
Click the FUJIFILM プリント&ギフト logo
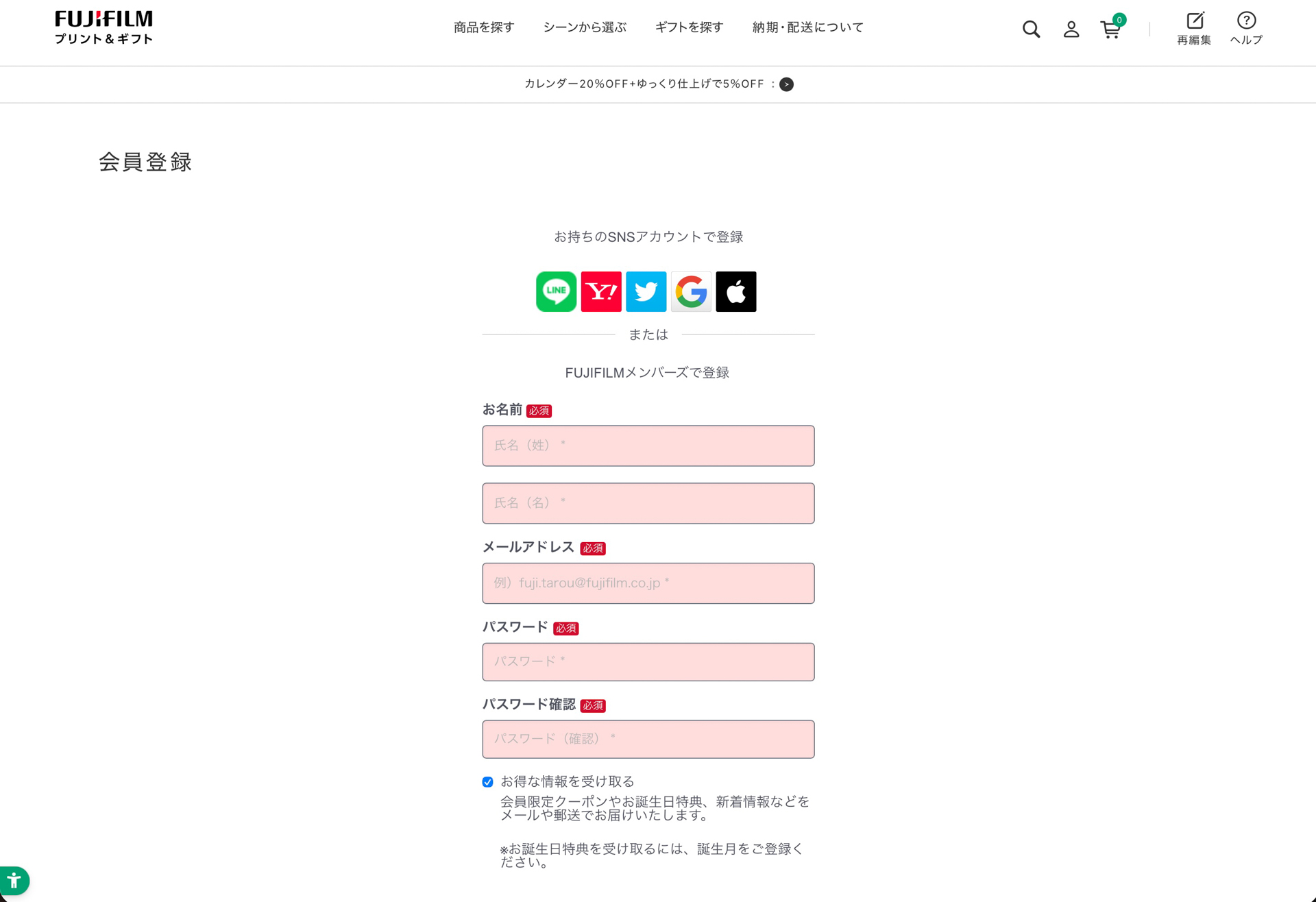pos(103,27)
